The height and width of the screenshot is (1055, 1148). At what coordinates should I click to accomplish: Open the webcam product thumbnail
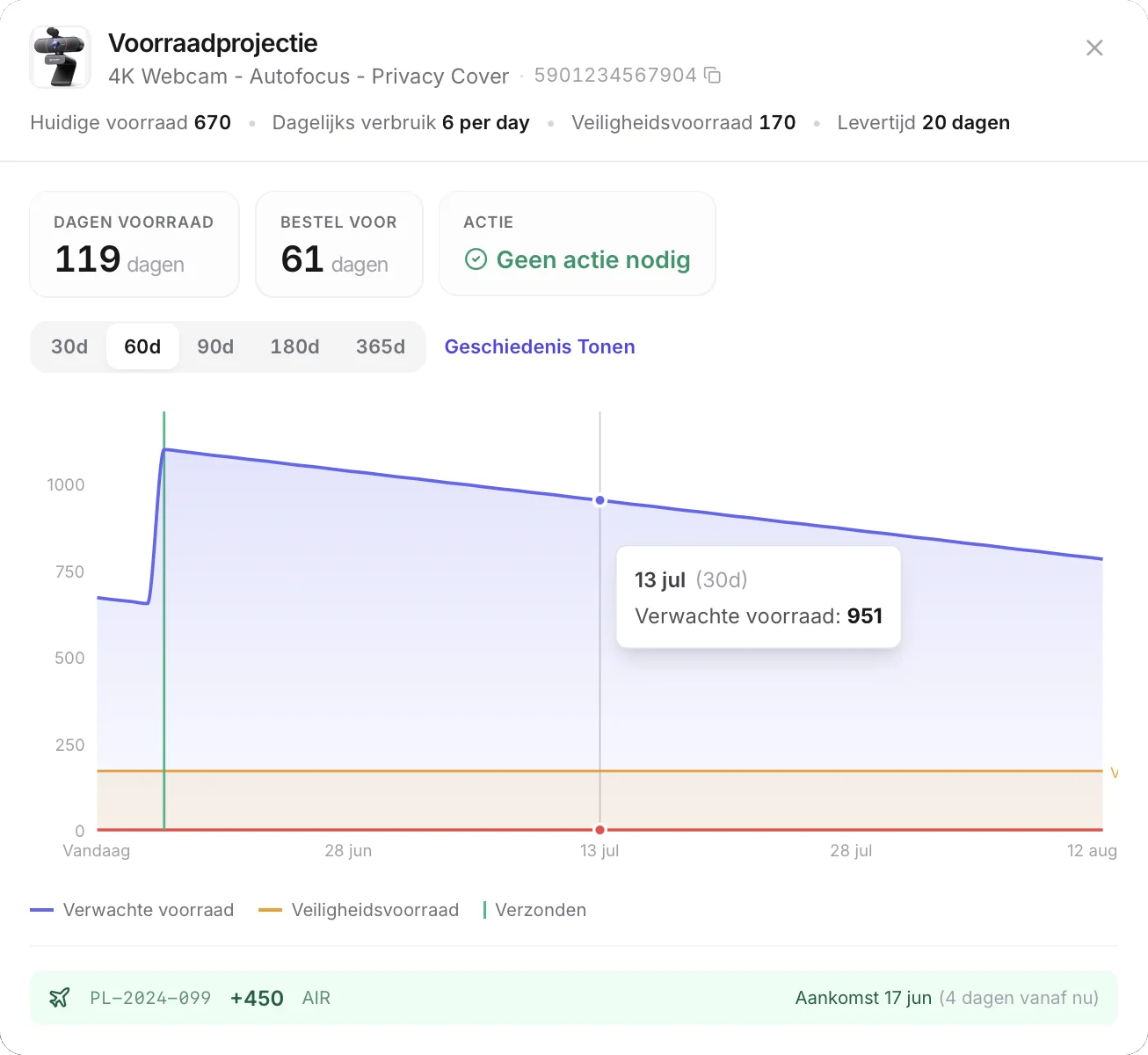[61, 57]
